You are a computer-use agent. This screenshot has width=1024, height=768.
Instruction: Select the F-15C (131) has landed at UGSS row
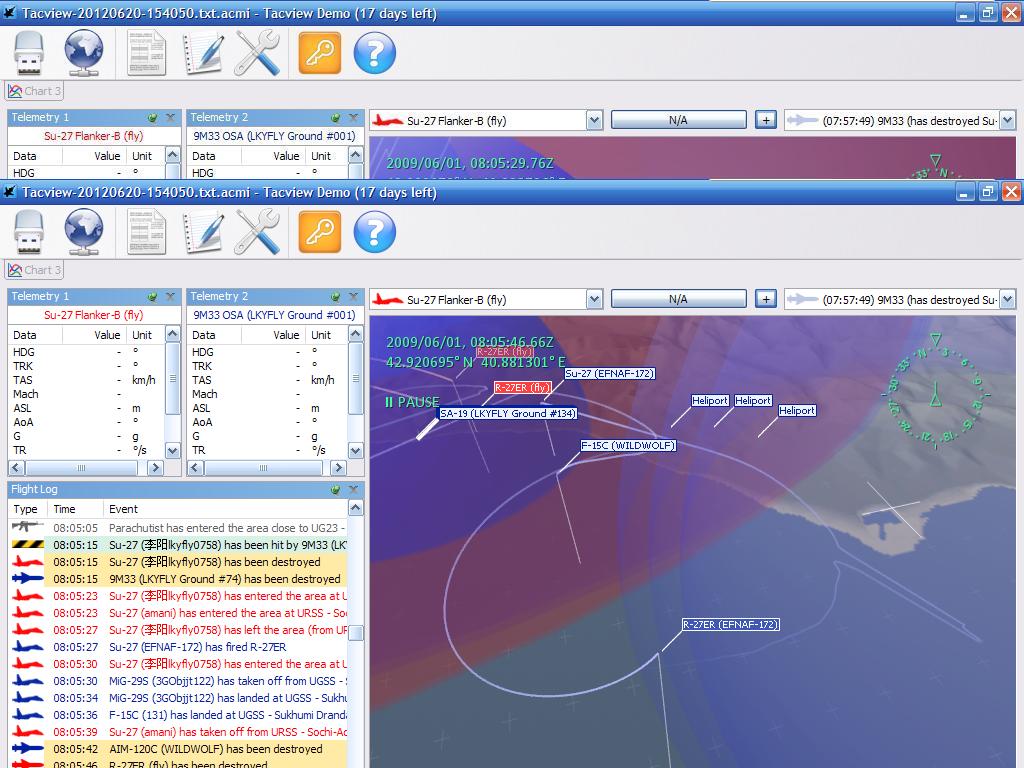coord(180,715)
